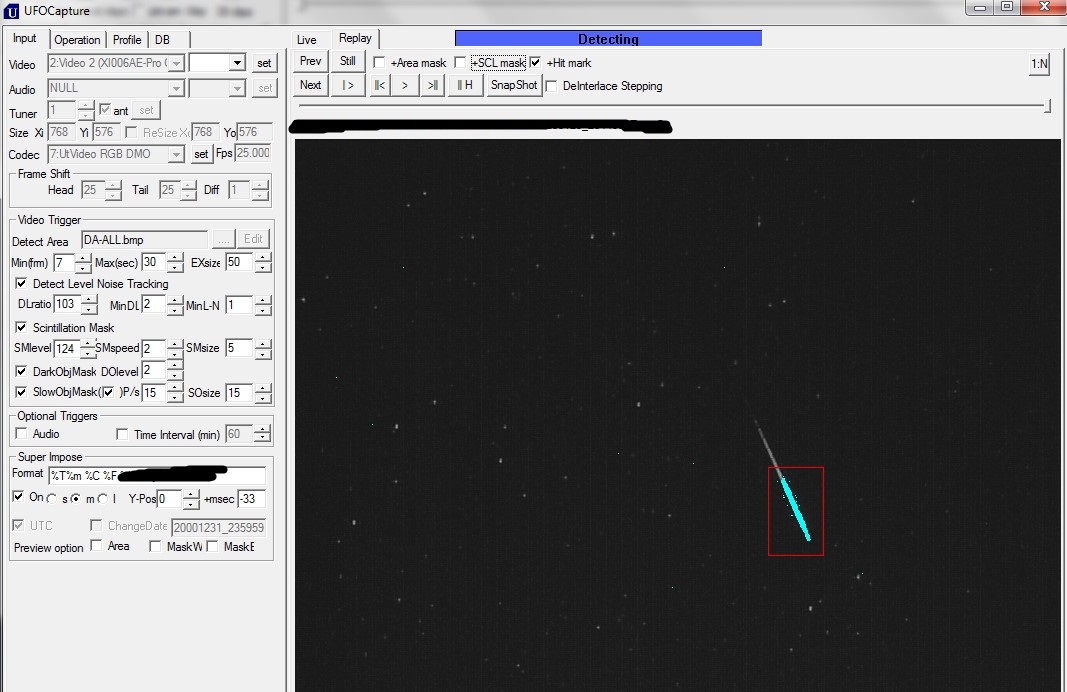Open the Live tab
The image size is (1067, 692).
click(307, 40)
